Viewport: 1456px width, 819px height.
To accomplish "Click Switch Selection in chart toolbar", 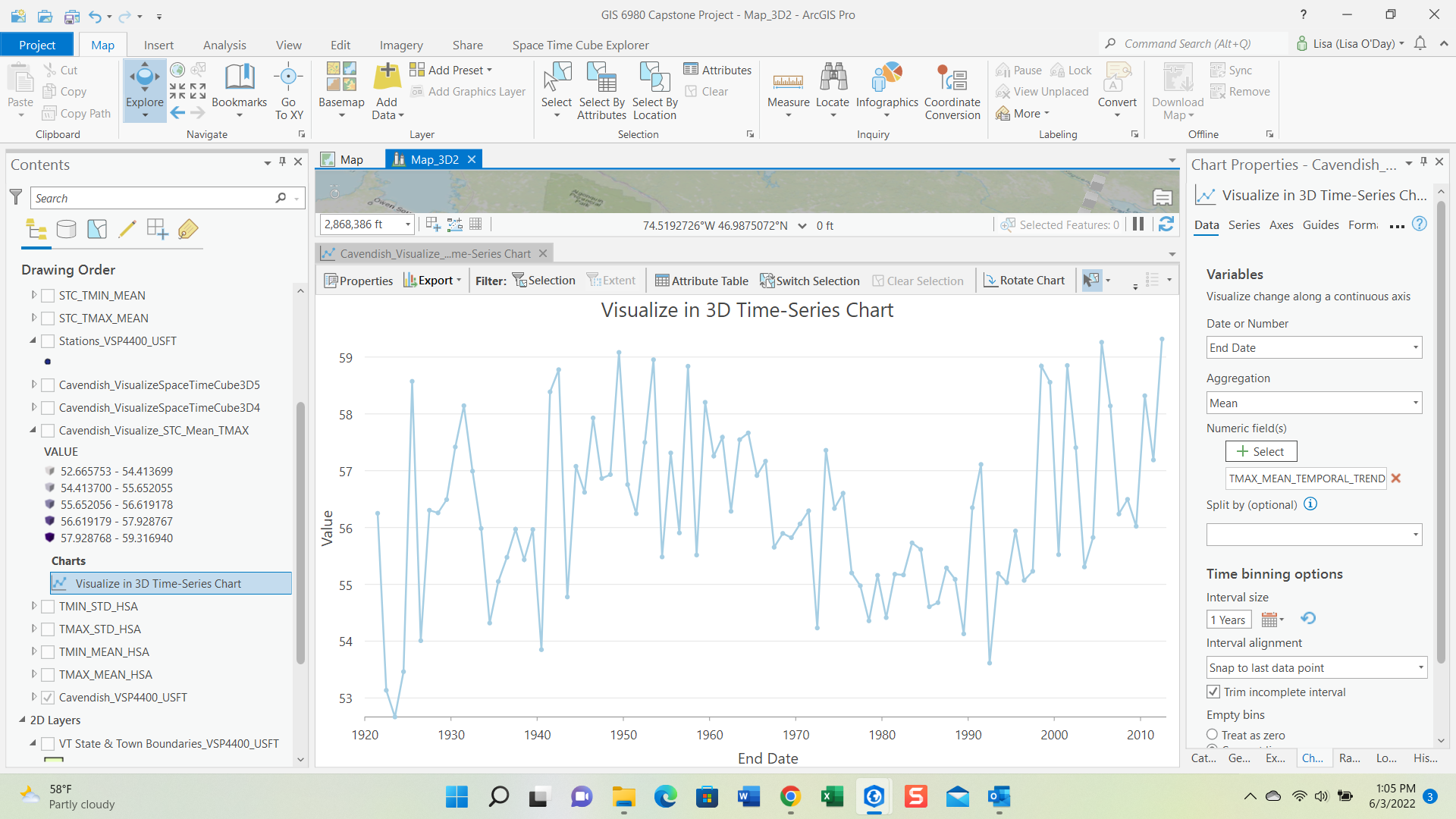I will click(809, 281).
